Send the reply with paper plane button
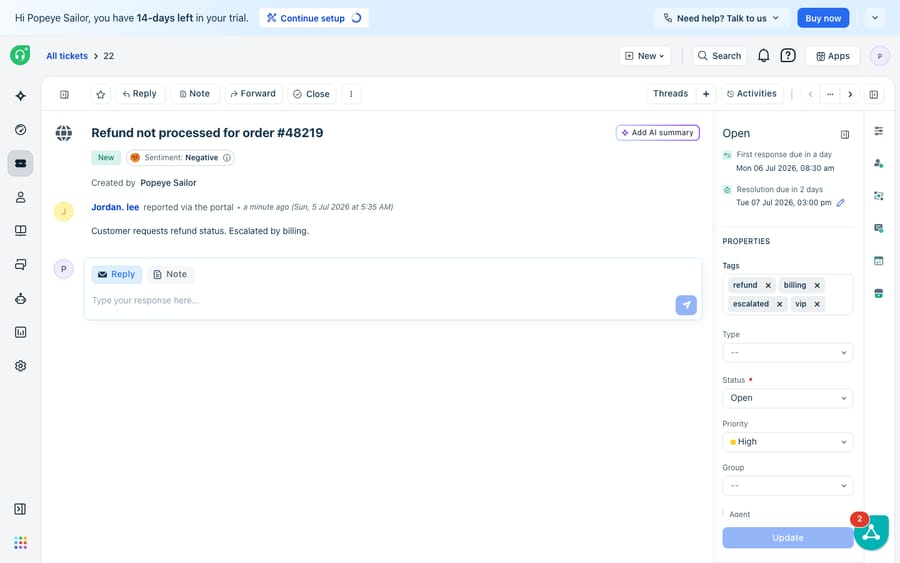Screen dimensions: 900x563 [686, 305]
